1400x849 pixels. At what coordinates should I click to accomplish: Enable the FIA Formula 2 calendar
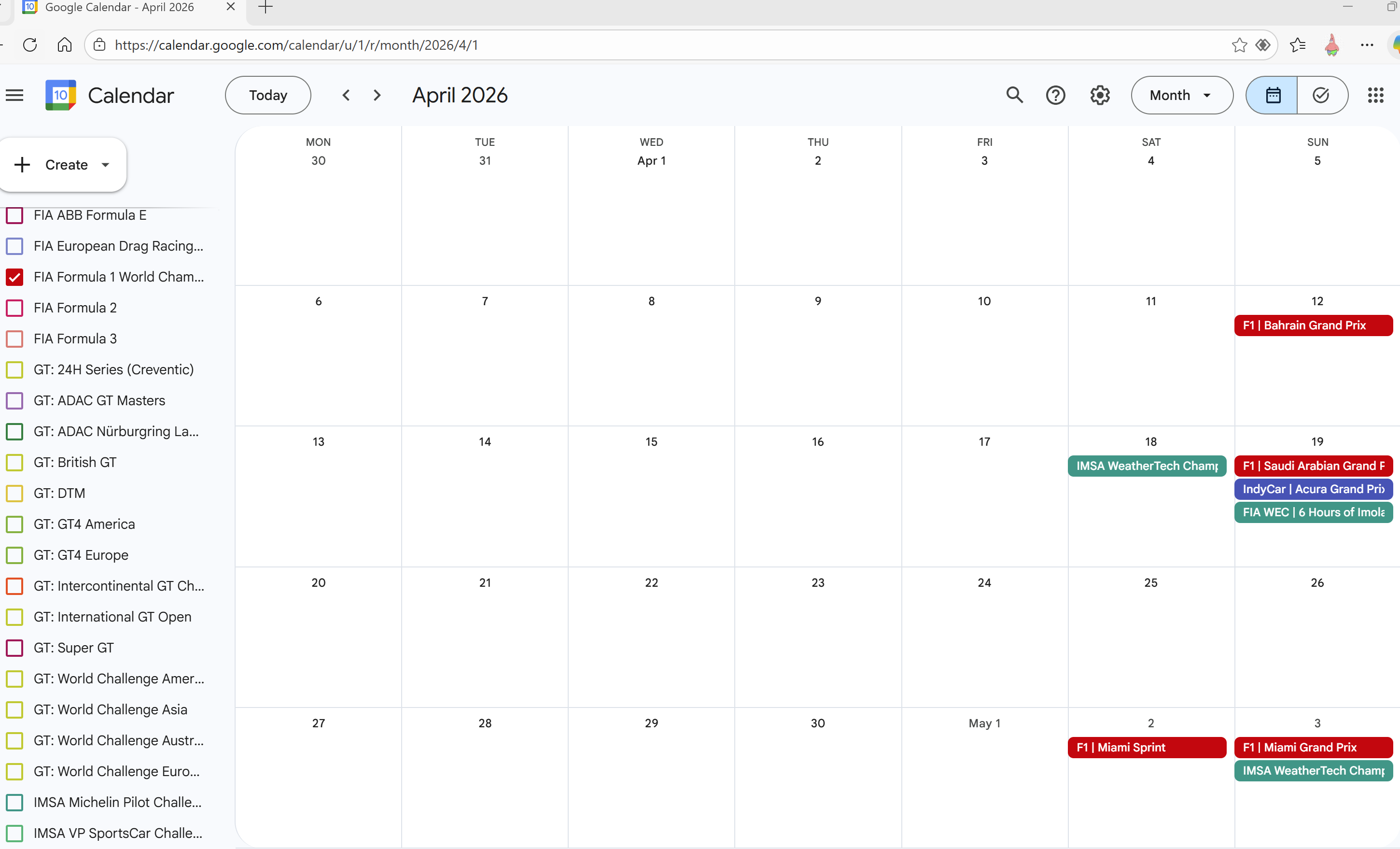14,308
